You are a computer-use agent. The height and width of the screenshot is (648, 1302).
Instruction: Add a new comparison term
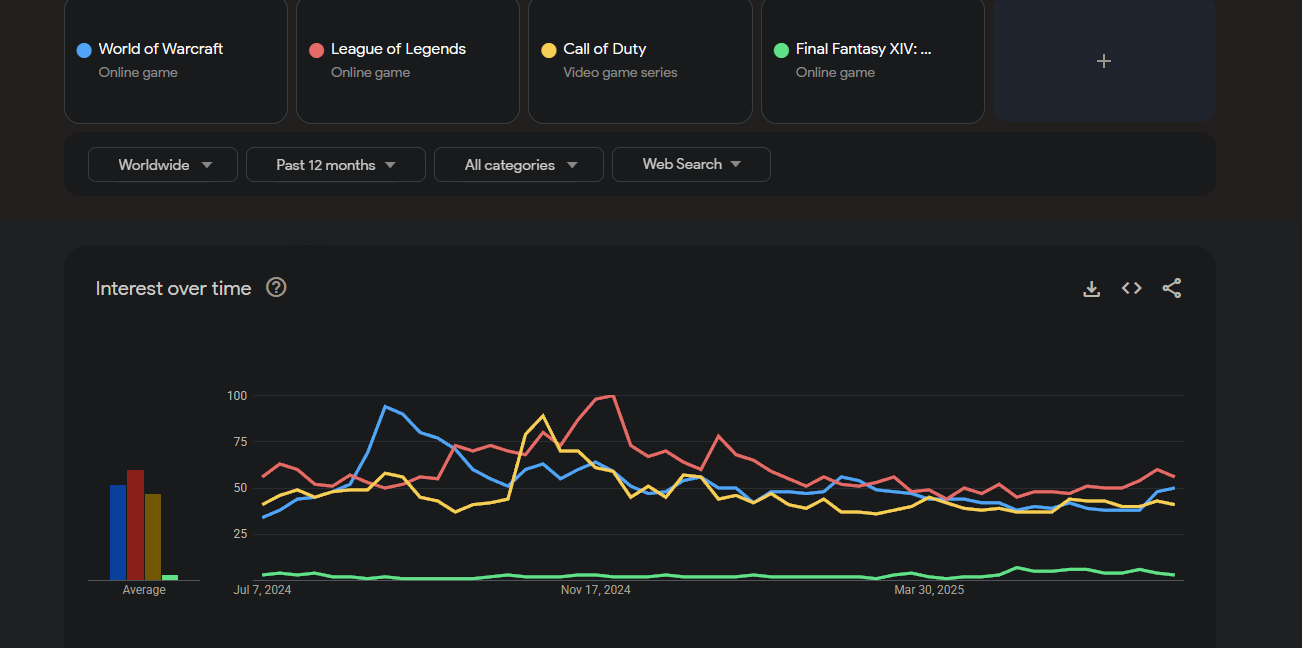[1104, 61]
